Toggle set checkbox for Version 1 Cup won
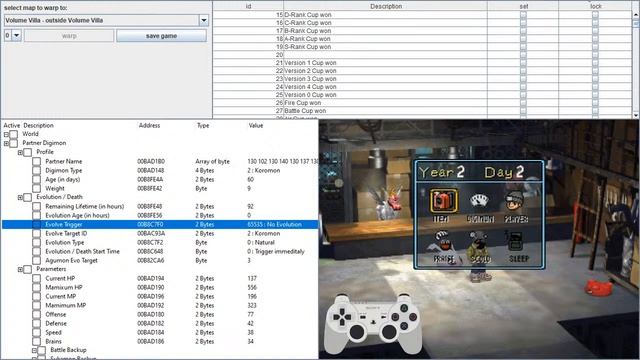This screenshot has width=640, height=360. click(523, 62)
